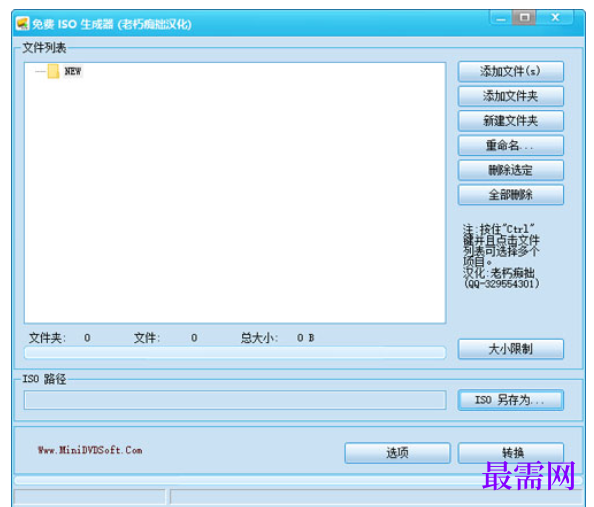Remove selected items with 删除选定

510,170
